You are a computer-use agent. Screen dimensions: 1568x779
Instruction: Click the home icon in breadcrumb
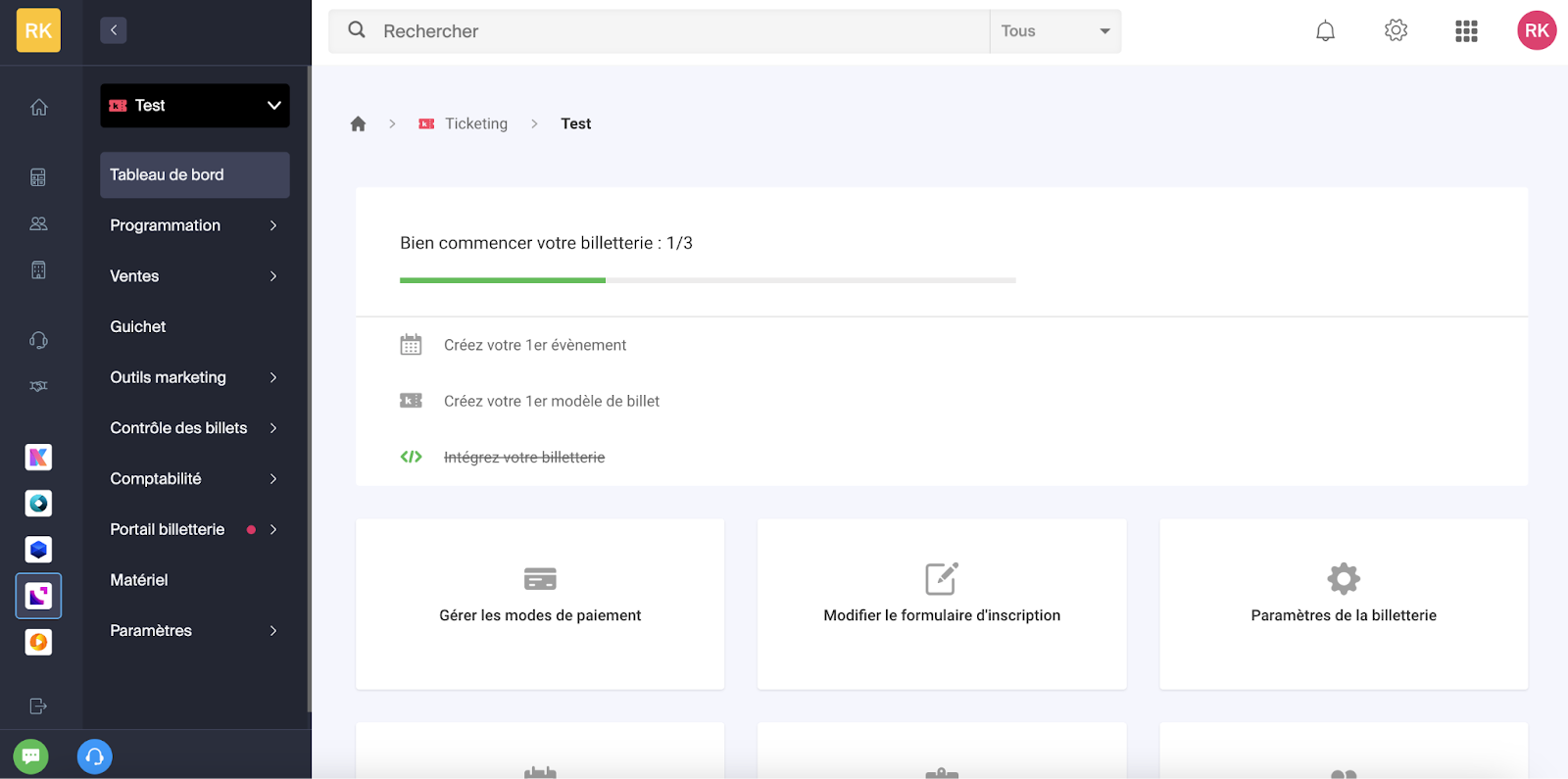pos(358,123)
